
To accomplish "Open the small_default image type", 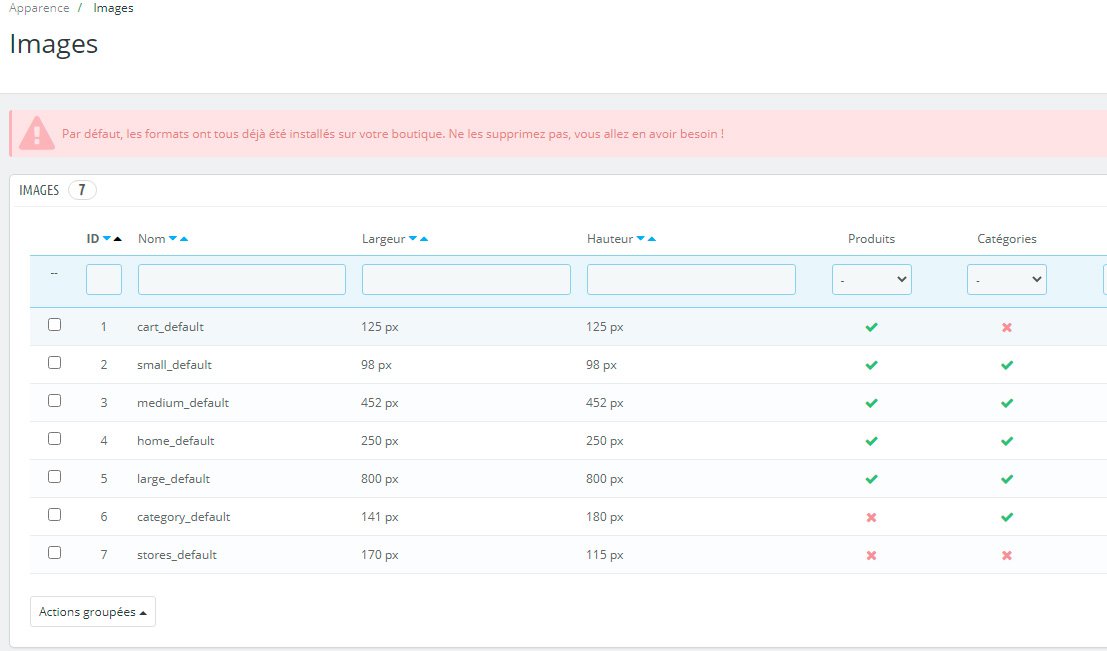I will (x=174, y=365).
